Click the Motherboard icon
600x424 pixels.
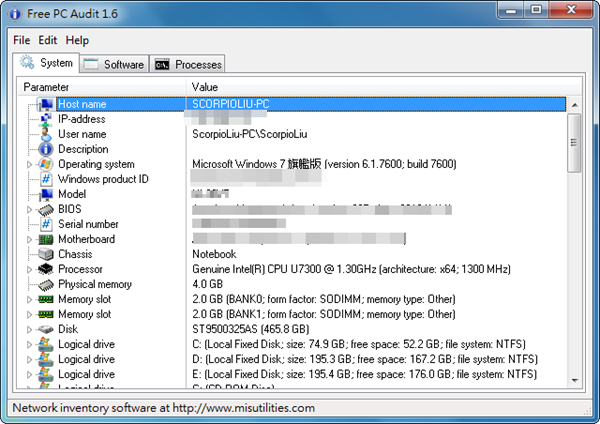(x=46, y=240)
